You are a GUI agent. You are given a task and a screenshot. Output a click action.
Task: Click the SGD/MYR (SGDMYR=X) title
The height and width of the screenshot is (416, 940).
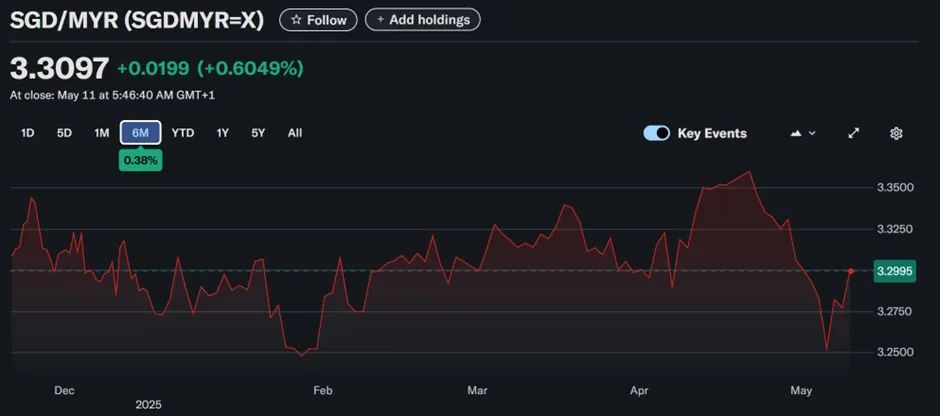pos(137,20)
